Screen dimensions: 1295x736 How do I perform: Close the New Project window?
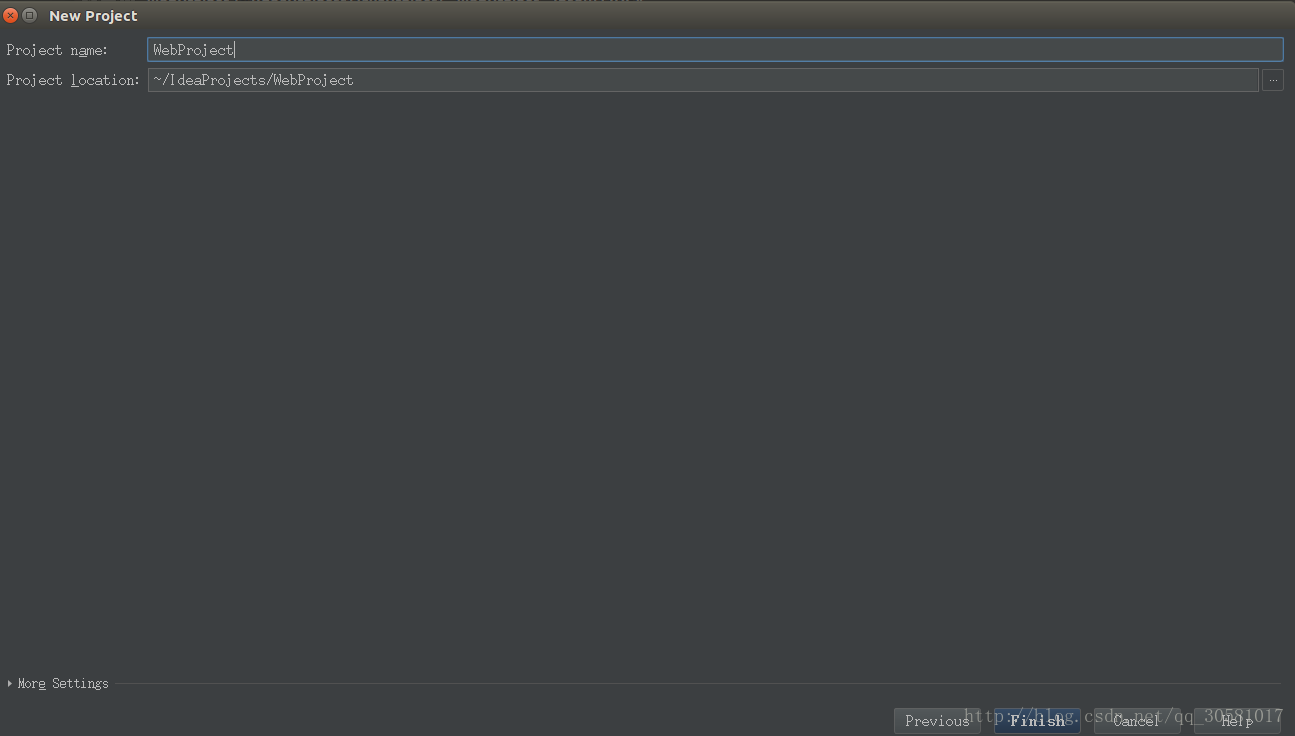[x=11, y=15]
